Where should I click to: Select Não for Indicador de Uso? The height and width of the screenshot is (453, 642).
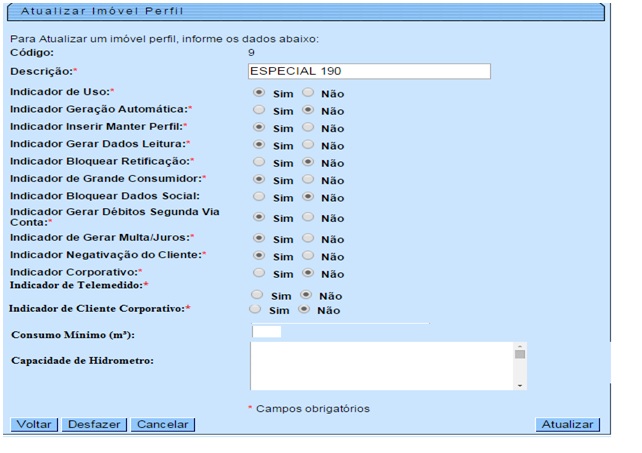point(309,92)
